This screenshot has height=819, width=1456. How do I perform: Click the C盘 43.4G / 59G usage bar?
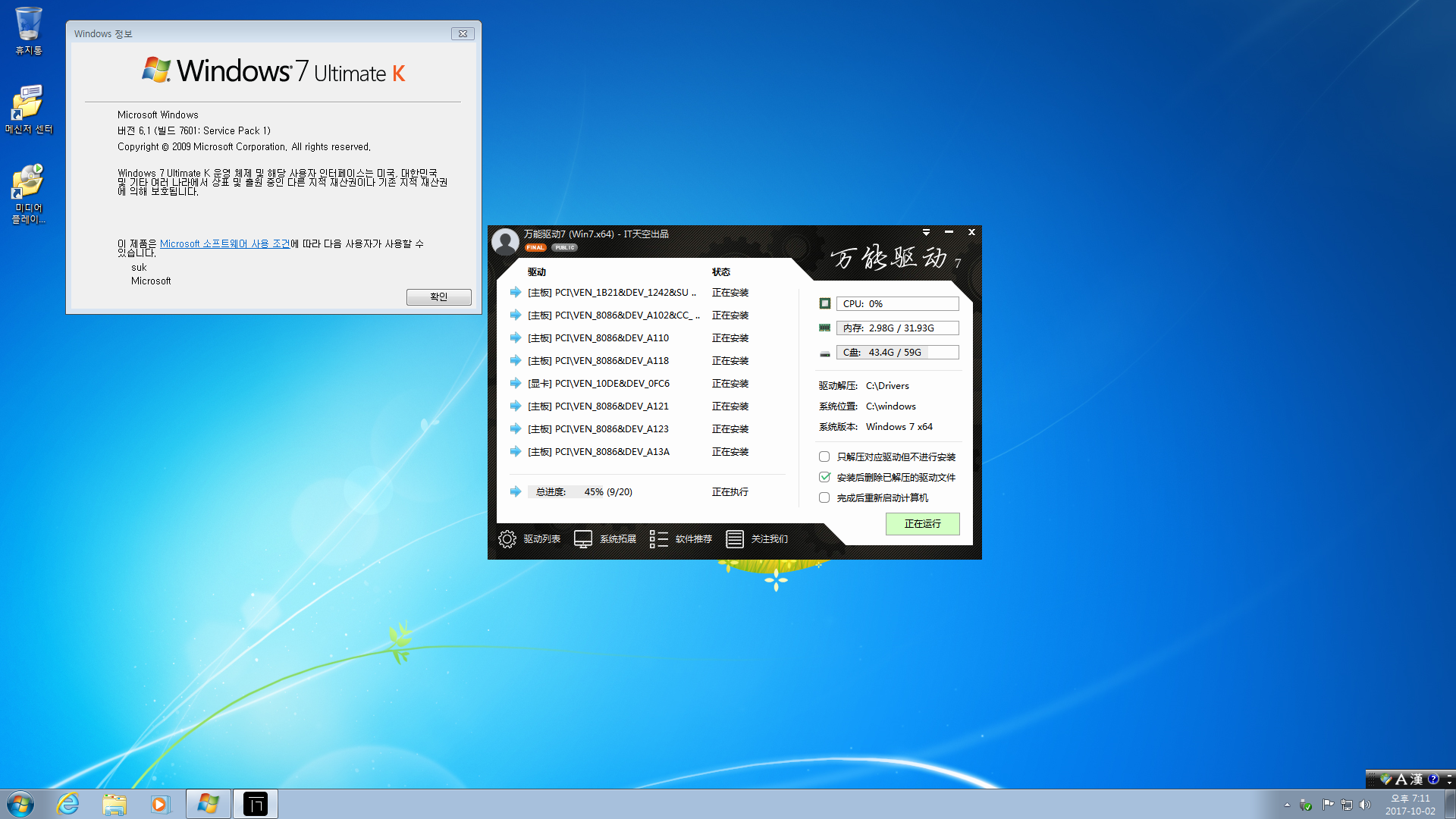click(897, 352)
